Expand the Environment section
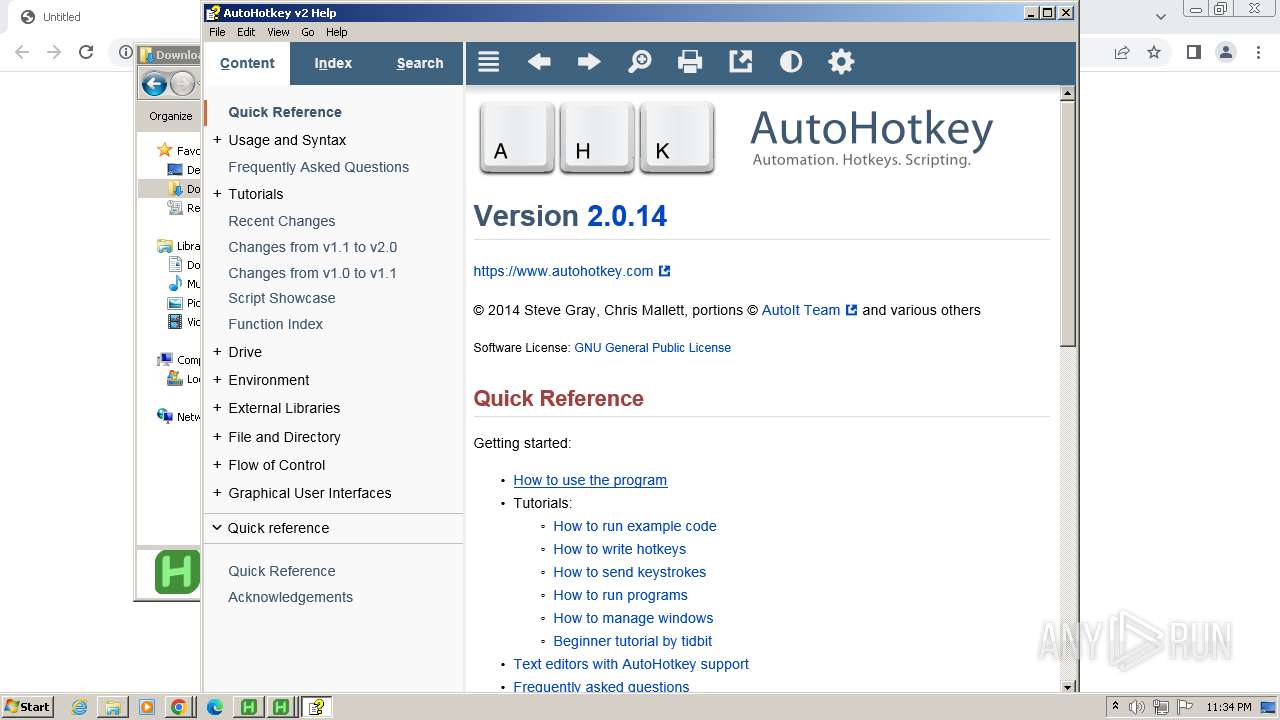Screen dimensions: 1280x720 click(217, 380)
